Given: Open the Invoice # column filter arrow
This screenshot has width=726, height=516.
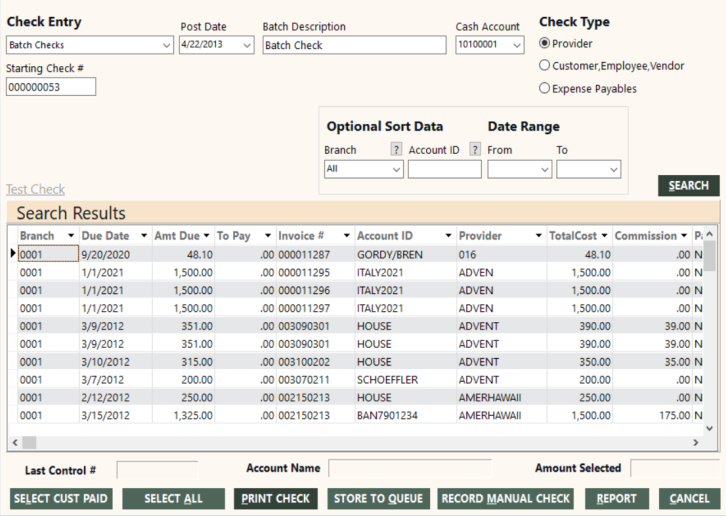Looking at the screenshot, I should pos(346,236).
